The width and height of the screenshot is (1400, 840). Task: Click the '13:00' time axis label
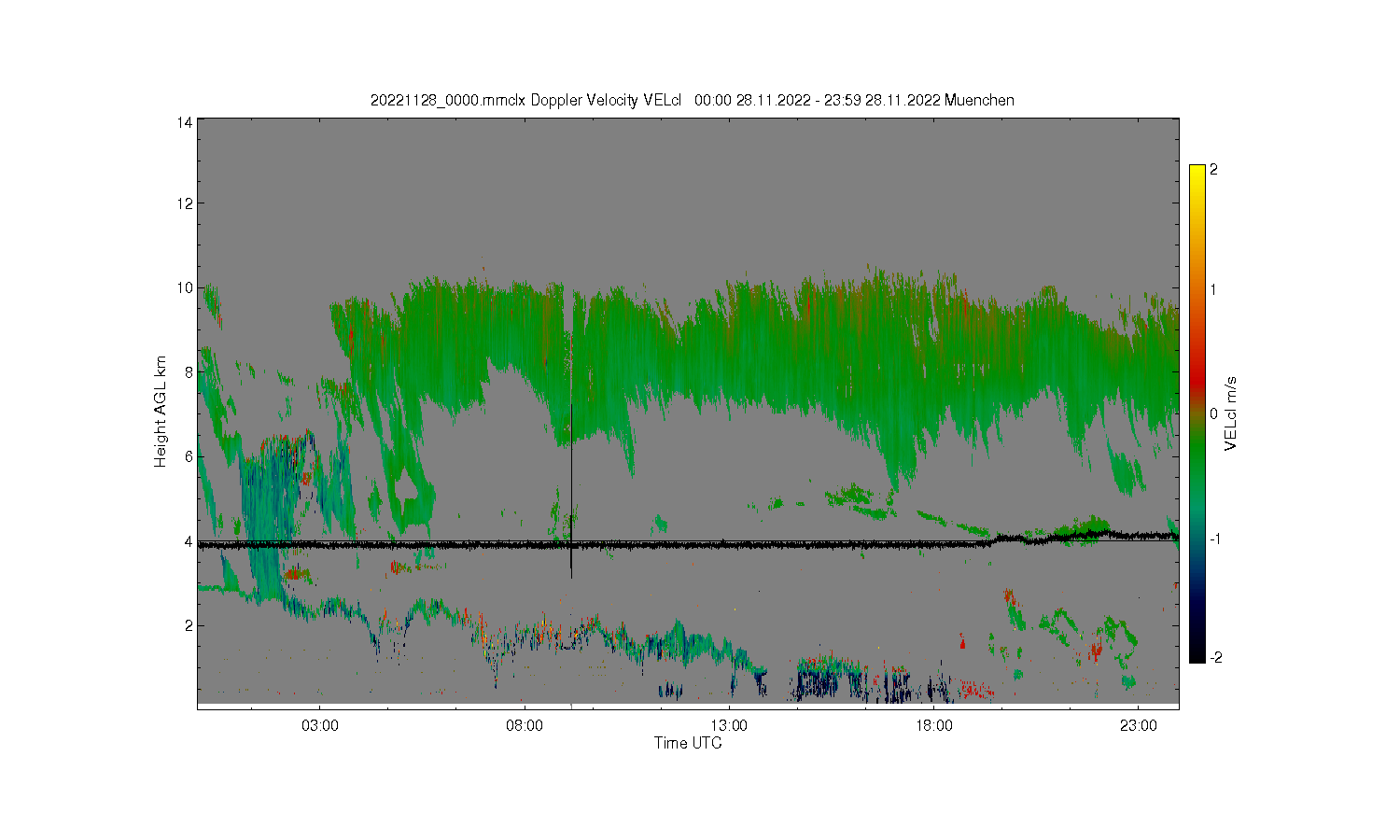[x=729, y=726]
